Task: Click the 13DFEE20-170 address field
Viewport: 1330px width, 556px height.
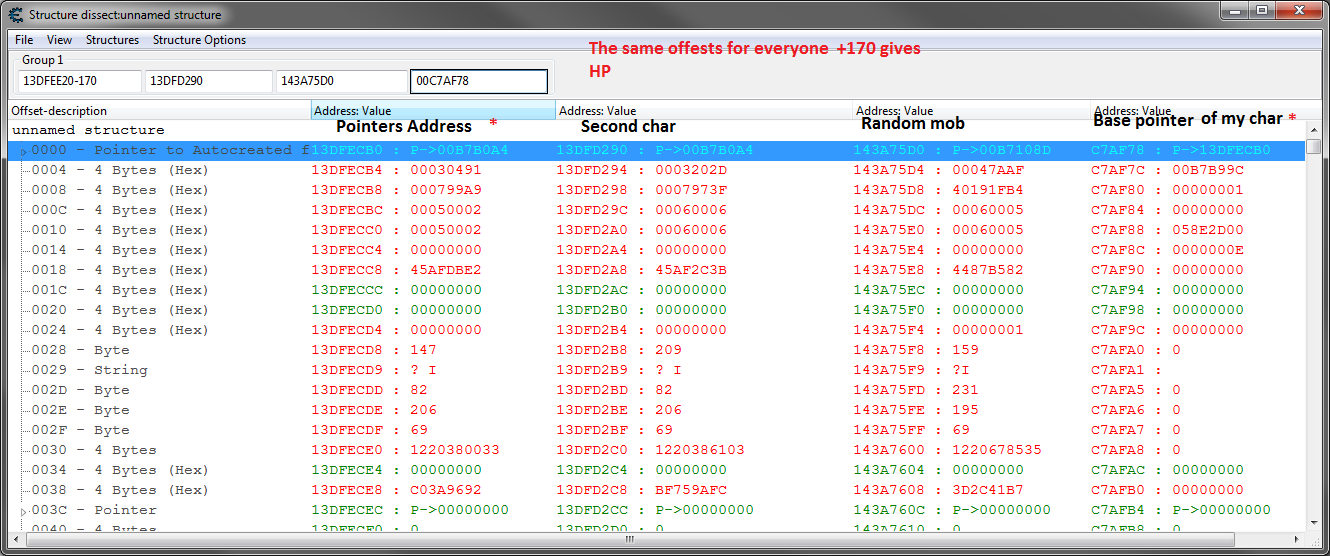Action: click(x=79, y=81)
